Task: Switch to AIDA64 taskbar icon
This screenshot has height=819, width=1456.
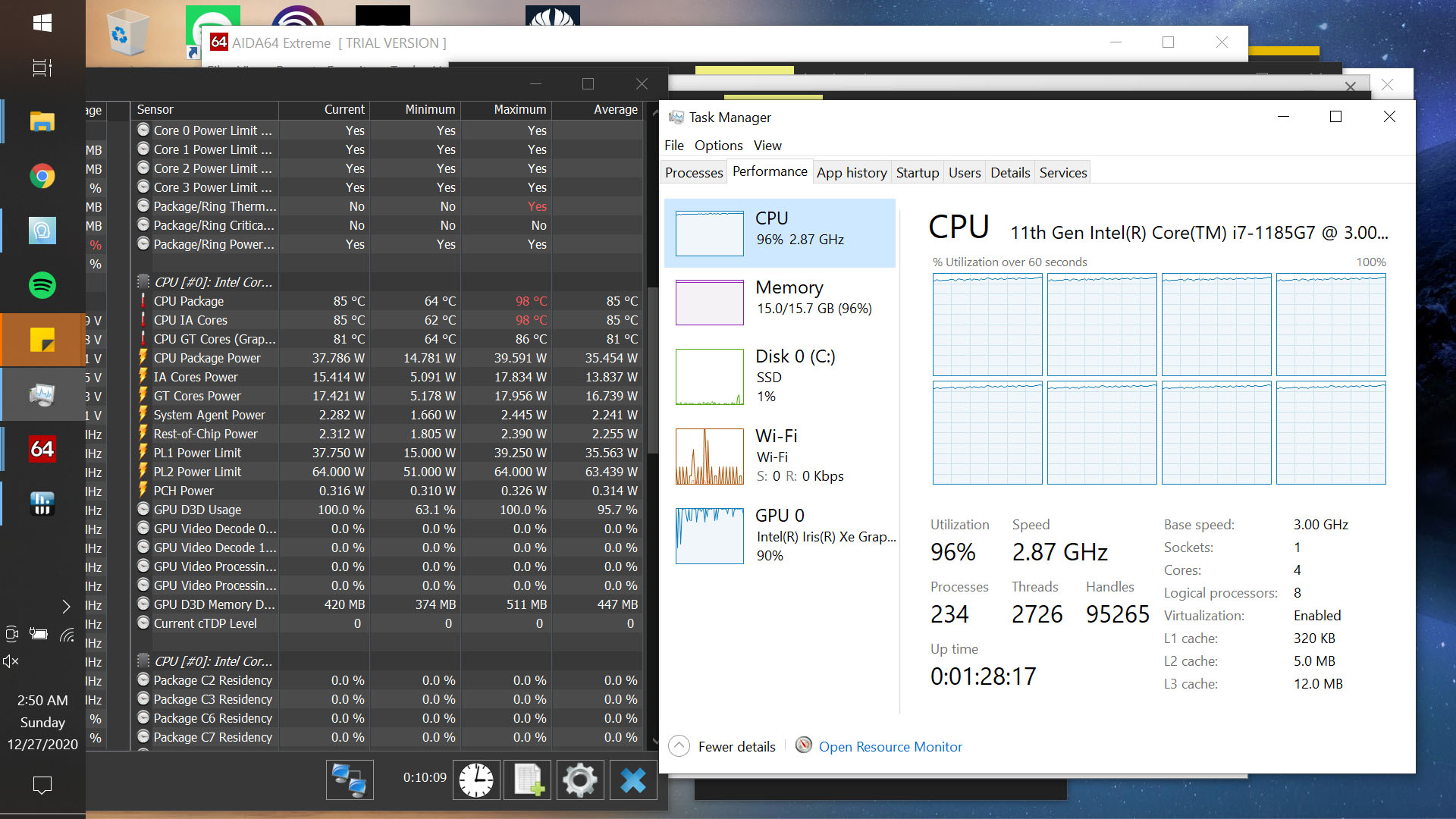Action: coord(42,449)
